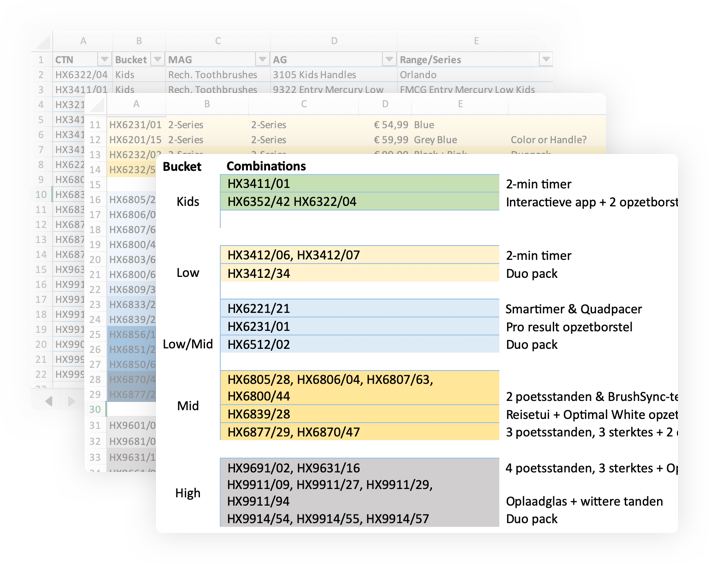This screenshot has width=709, height=564.
Task: Click next sheet arrow in back spreadsheet
Action: click(x=71, y=401)
